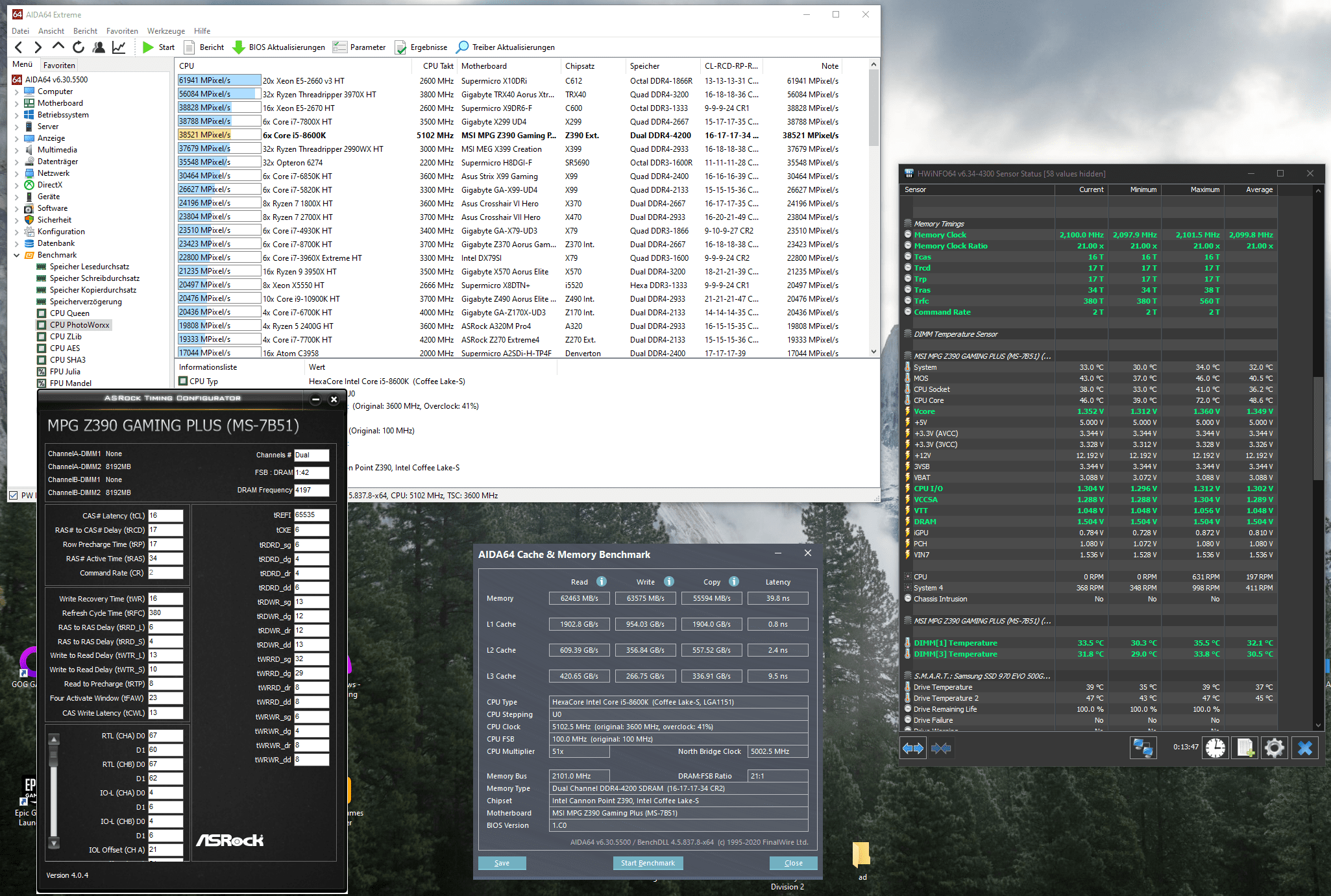
Task: Expand the Motherboard tree node
Action: pyautogui.click(x=16, y=103)
